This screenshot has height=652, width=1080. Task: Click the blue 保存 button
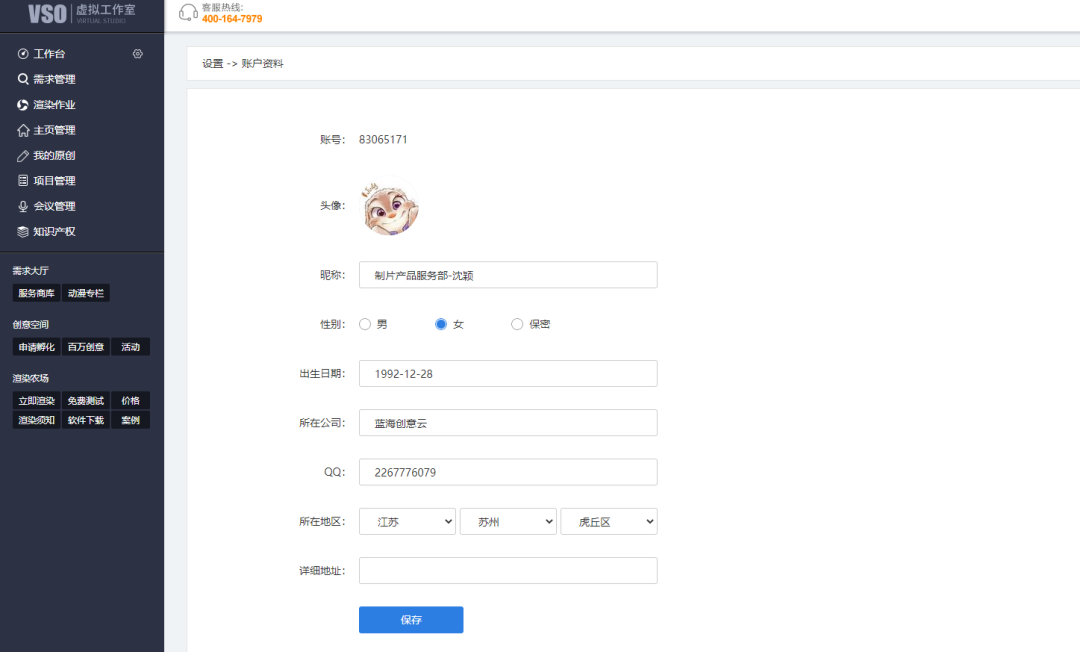[411, 620]
